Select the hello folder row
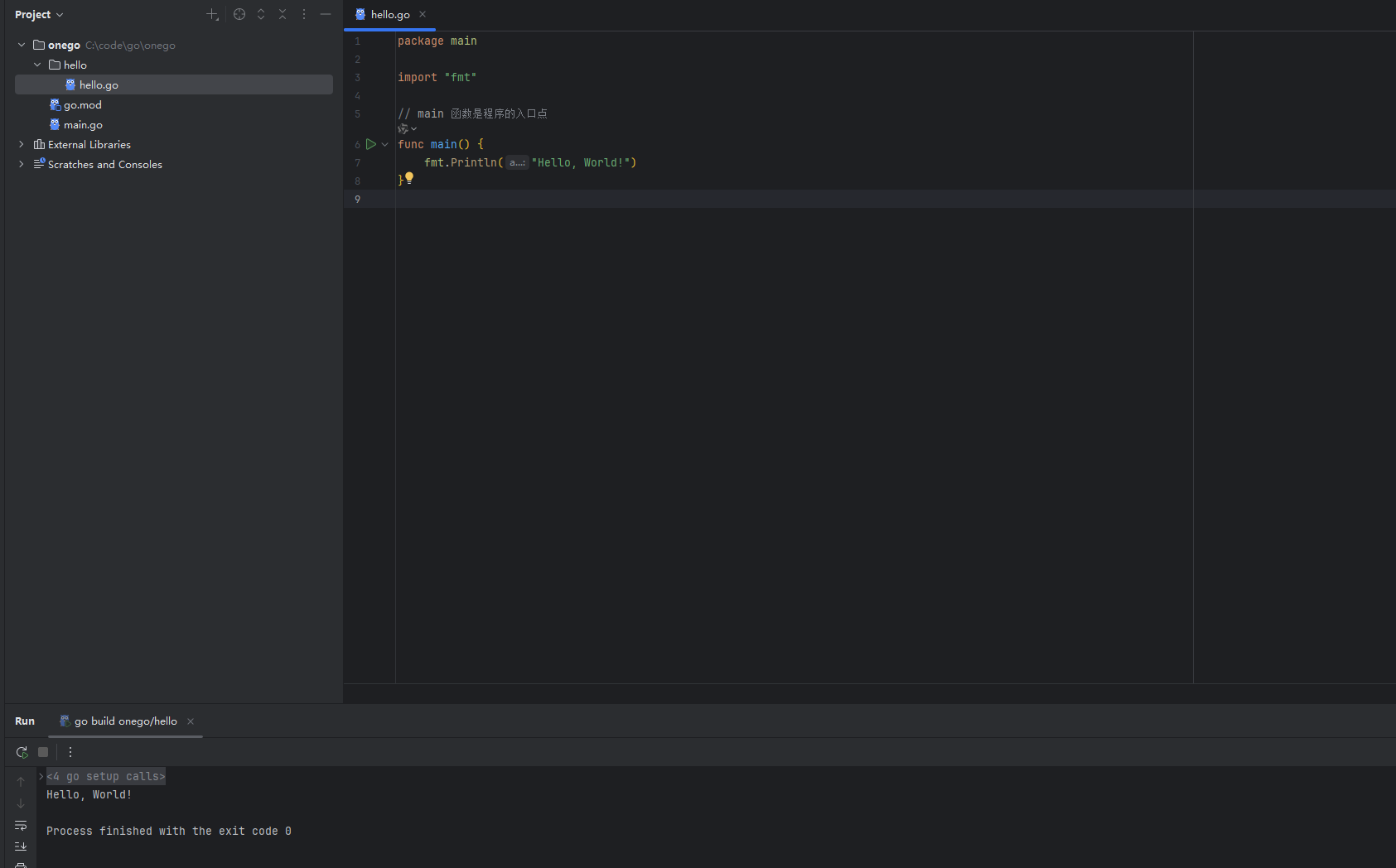The height and width of the screenshot is (868, 1396). (x=174, y=65)
